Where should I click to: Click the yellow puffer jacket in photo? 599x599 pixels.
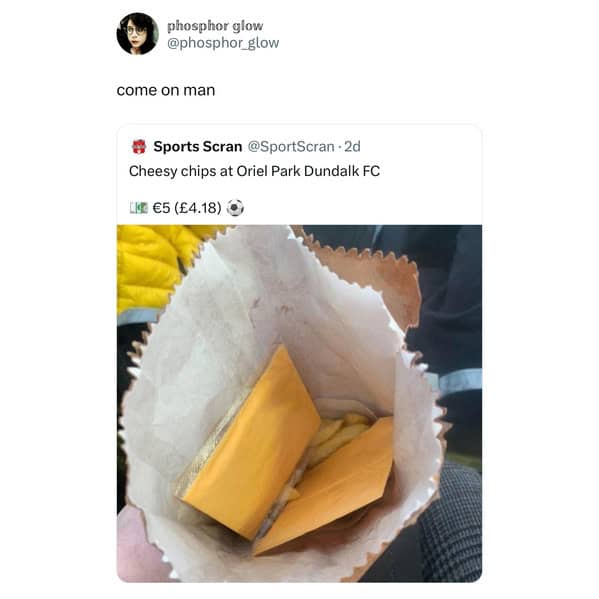click(153, 267)
